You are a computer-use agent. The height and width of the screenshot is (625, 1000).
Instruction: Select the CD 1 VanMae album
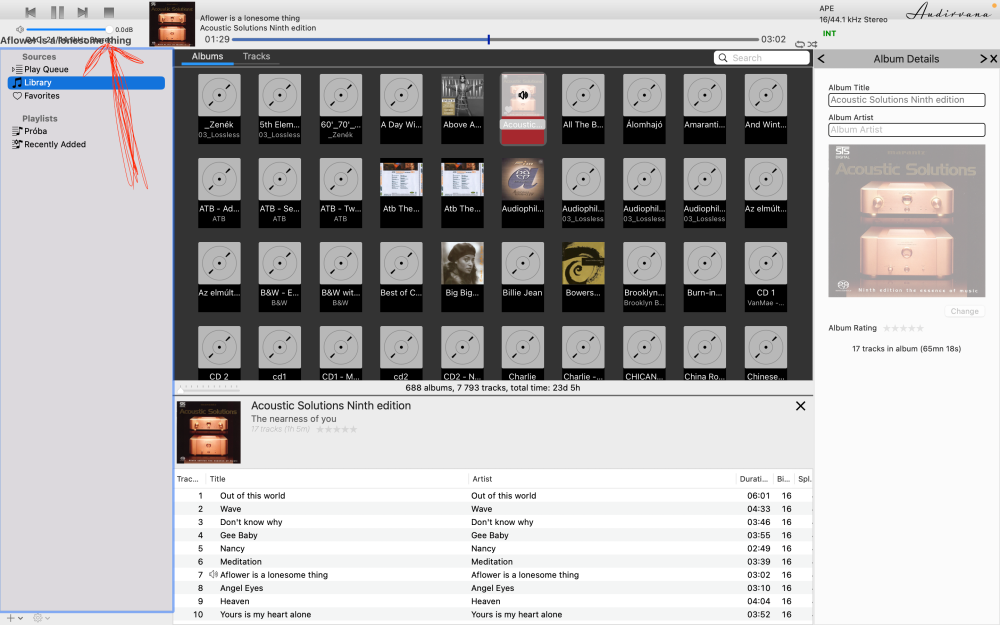[765, 277]
